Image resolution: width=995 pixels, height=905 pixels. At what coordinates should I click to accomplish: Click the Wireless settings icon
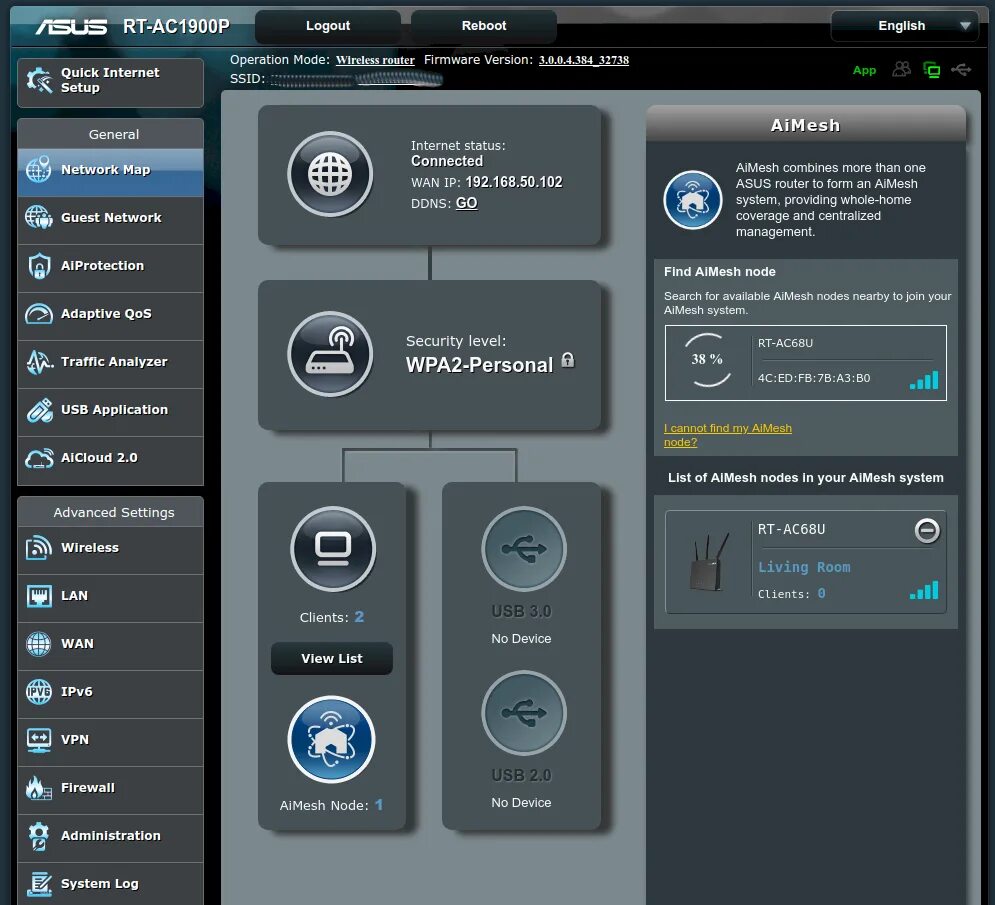click(x=39, y=548)
